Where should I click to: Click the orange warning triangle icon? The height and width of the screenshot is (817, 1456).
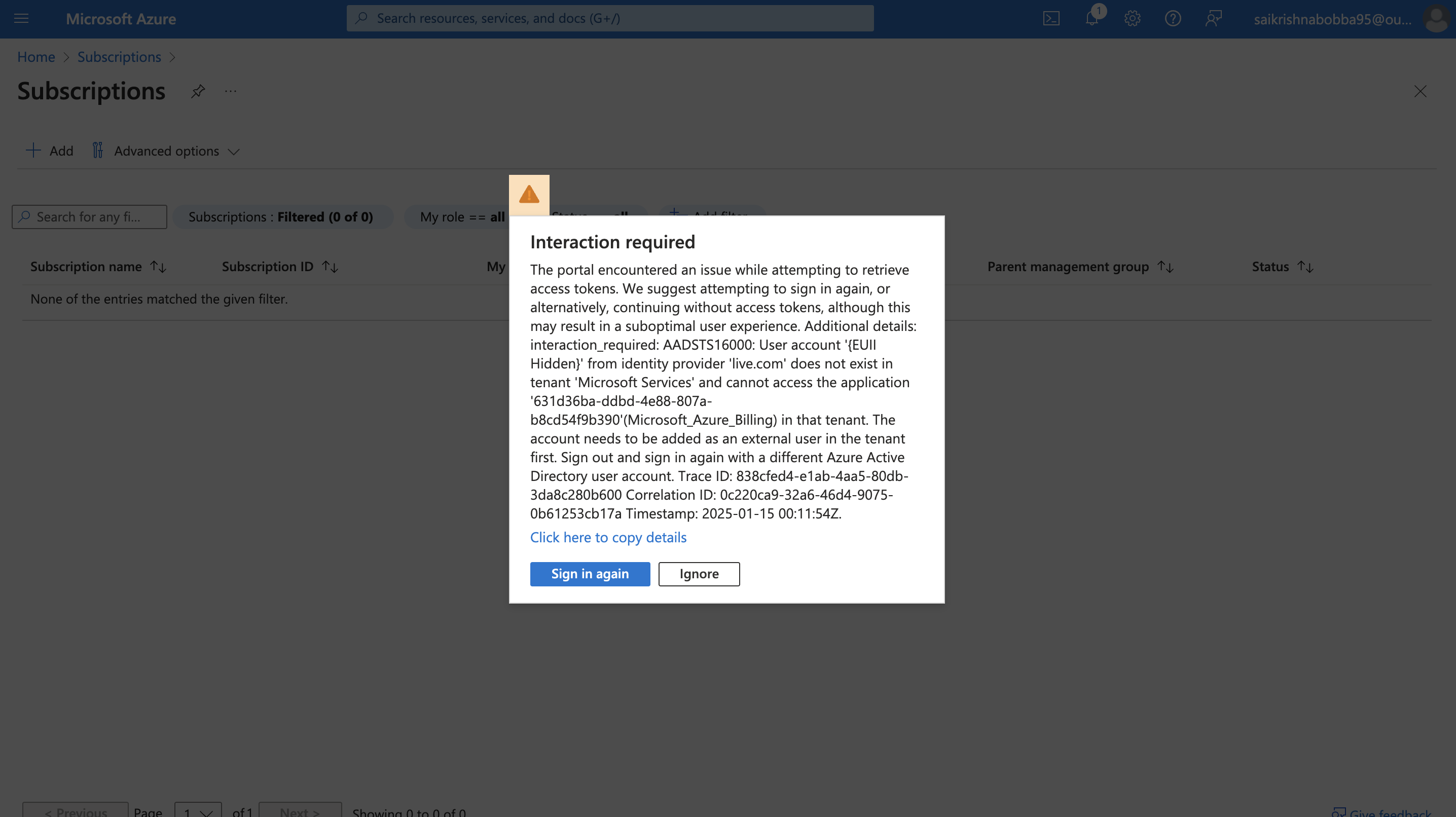tap(529, 195)
